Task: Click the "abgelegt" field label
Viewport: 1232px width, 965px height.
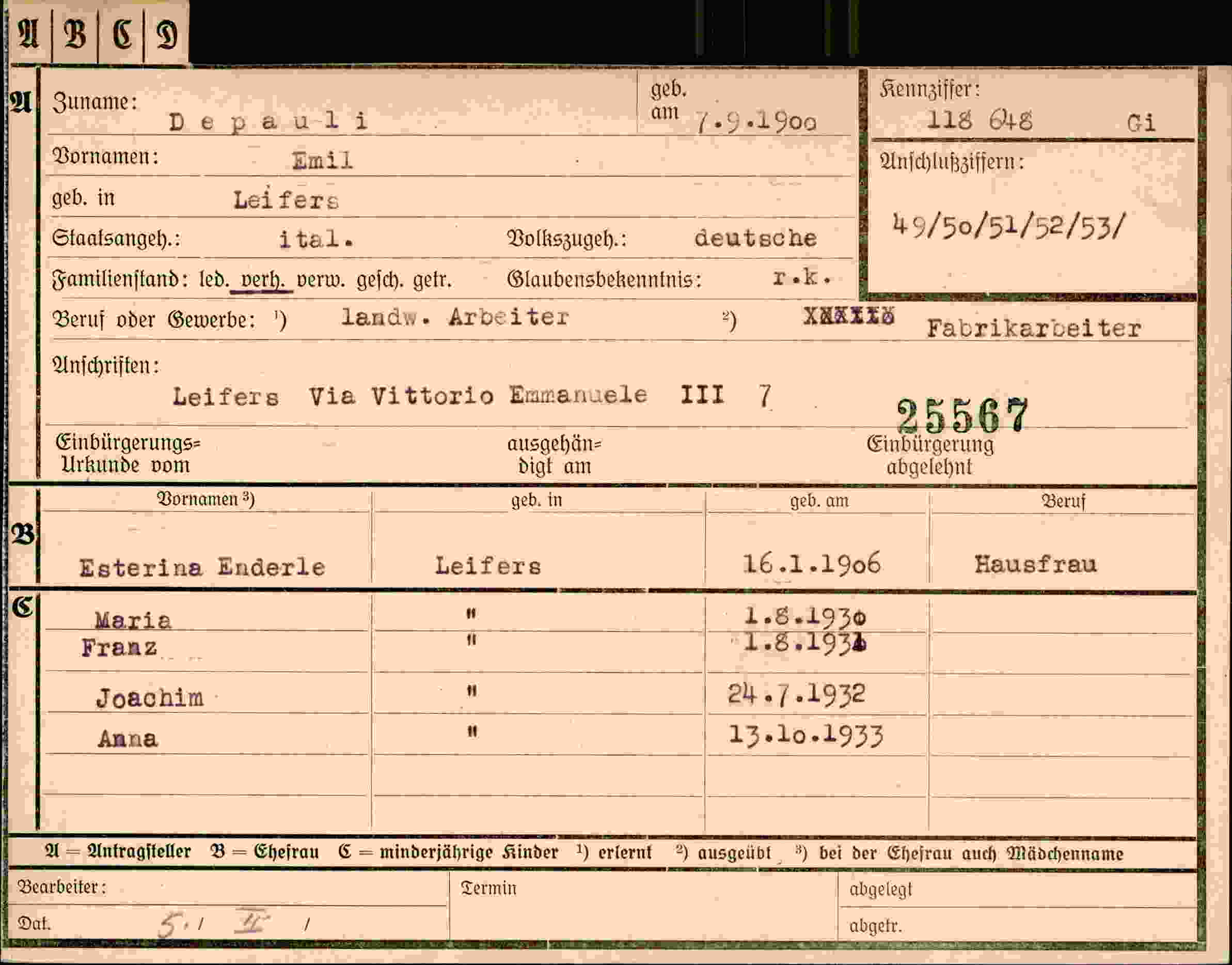Action: pos(880,889)
